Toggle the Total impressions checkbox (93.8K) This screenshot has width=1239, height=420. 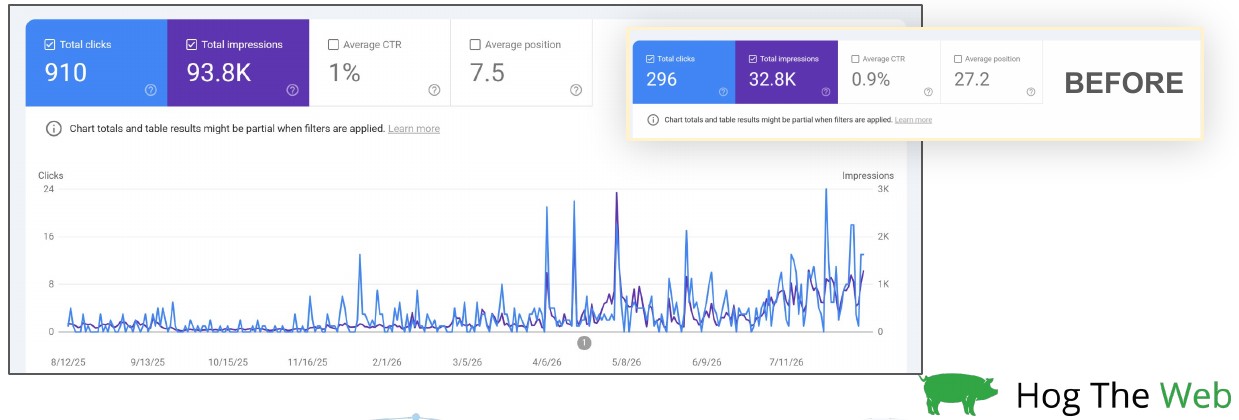pyautogui.click(x=192, y=45)
